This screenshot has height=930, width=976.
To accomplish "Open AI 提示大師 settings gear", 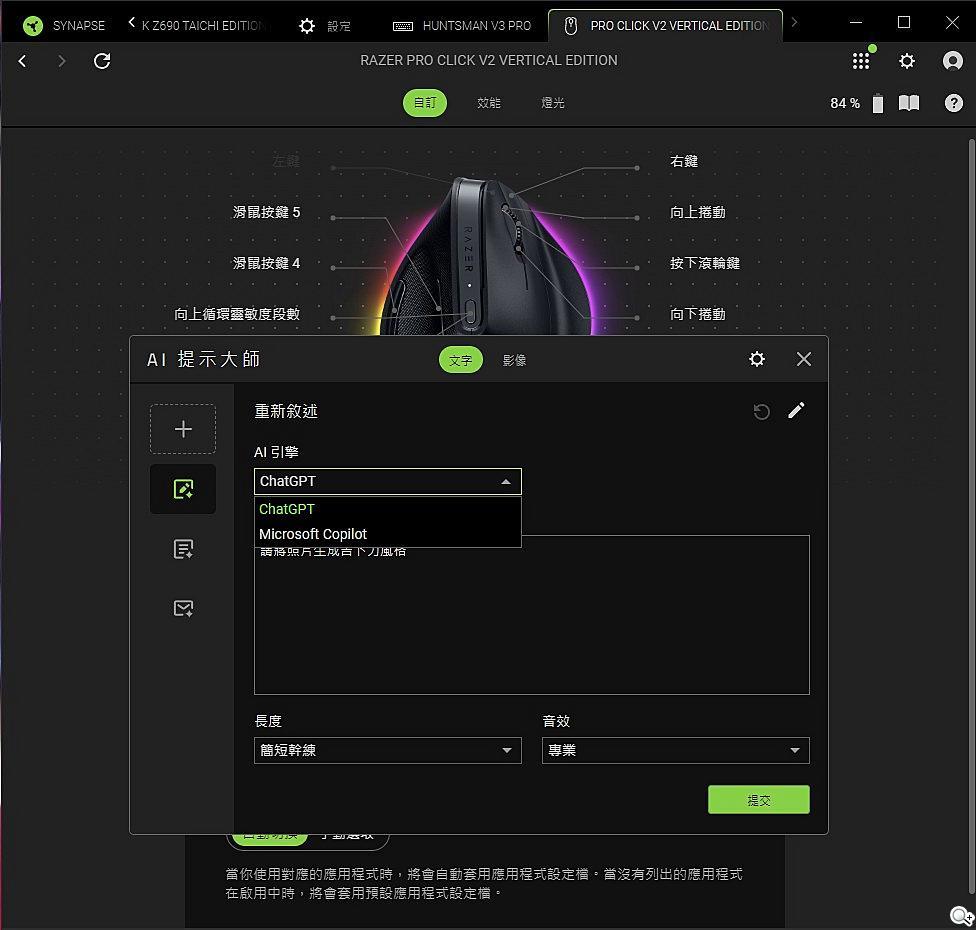I will click(757, 359).
